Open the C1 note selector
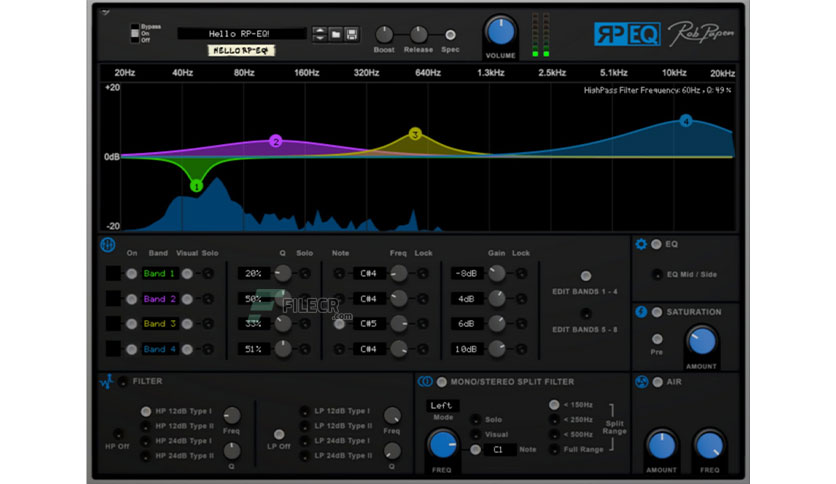836x484 pixels. 500,449
